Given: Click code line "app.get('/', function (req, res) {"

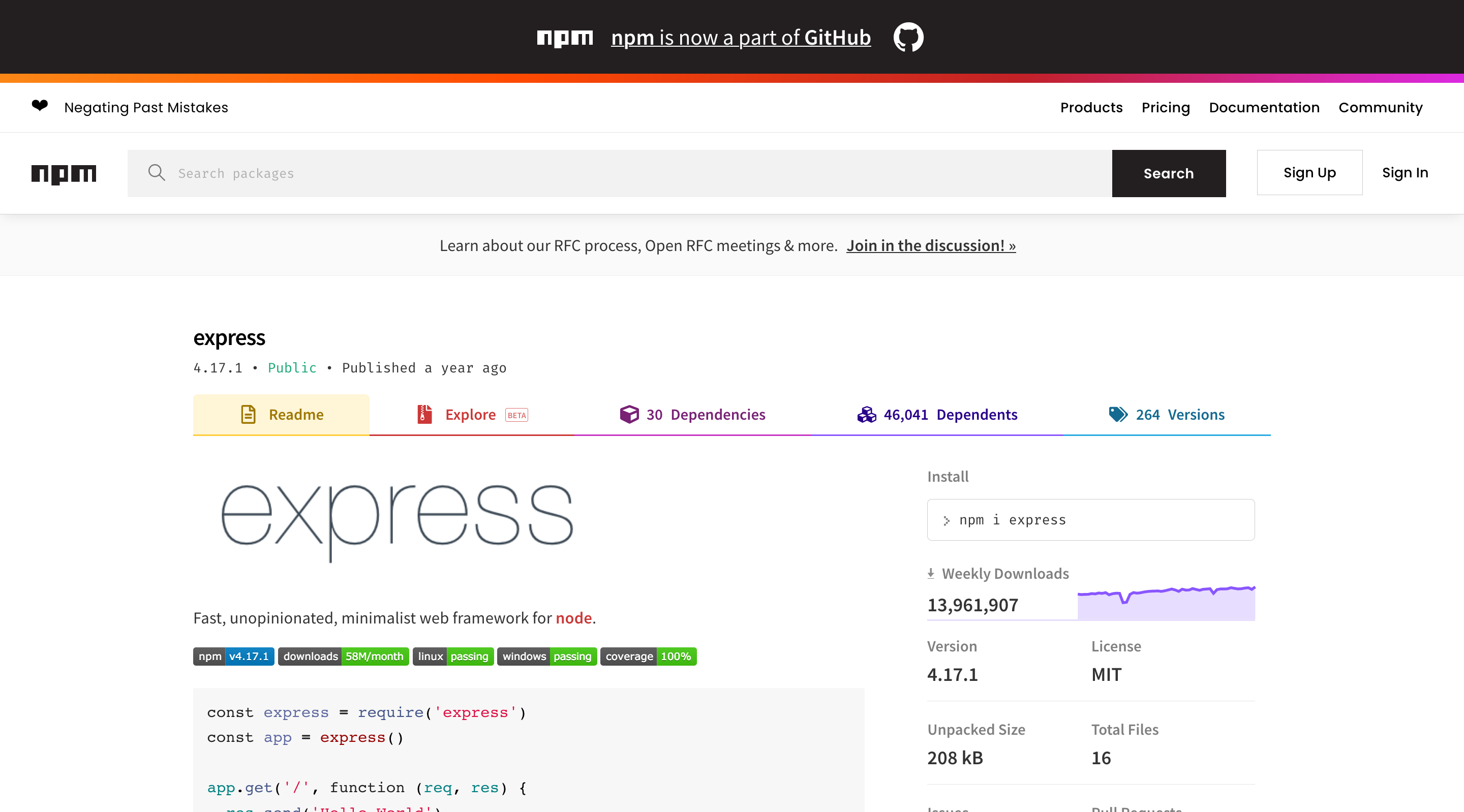Looking at the screenshot, I should [x=367, y=788].
